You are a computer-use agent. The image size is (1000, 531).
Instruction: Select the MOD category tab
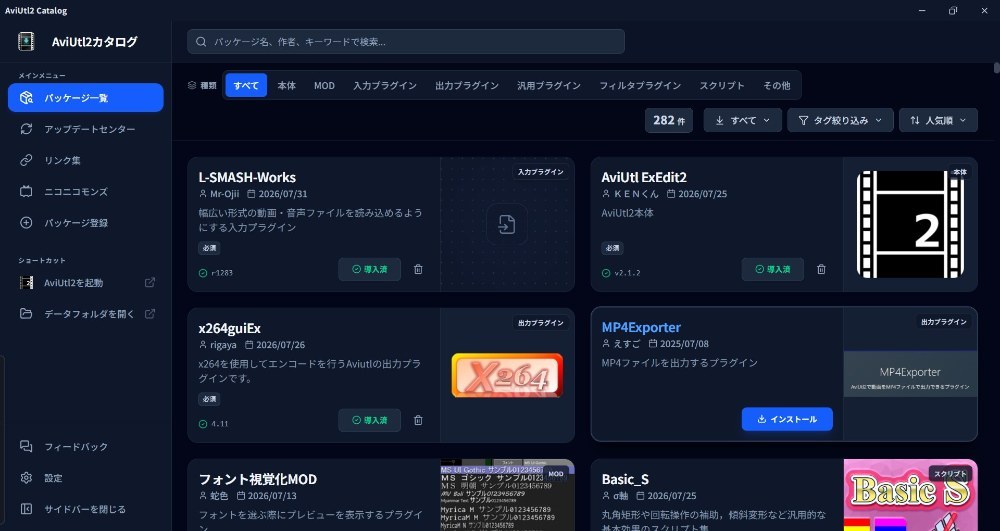(x=324, y=85)
